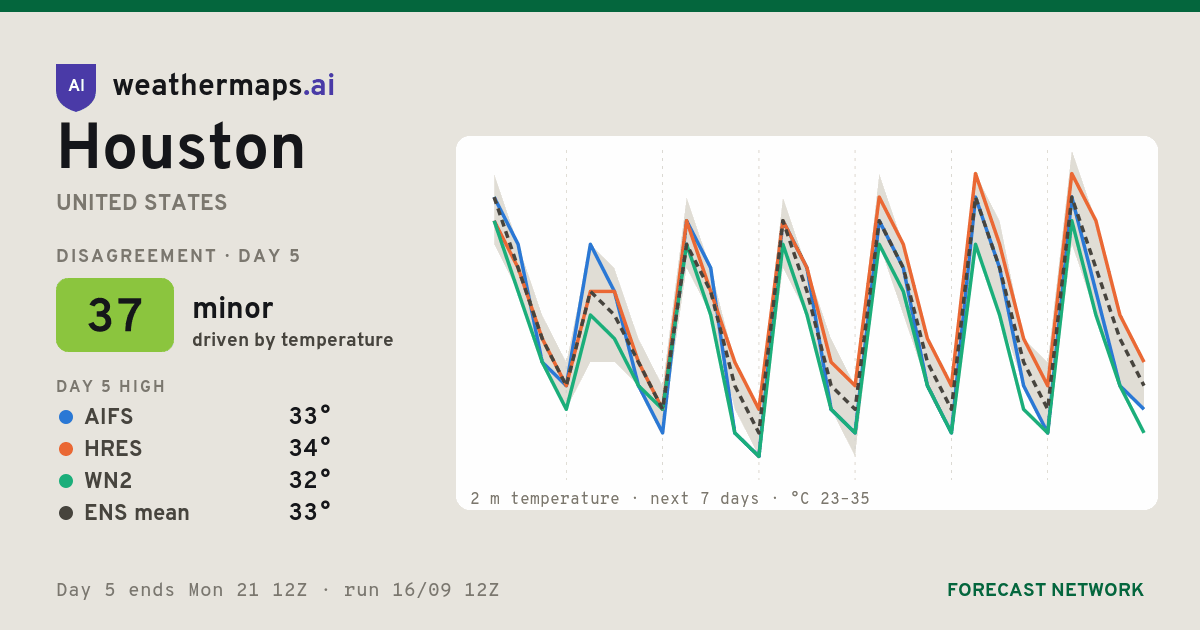
Task: Click the DAY 5 HIGH section heading
Action: pyautogui.click(x=111, y=387)
